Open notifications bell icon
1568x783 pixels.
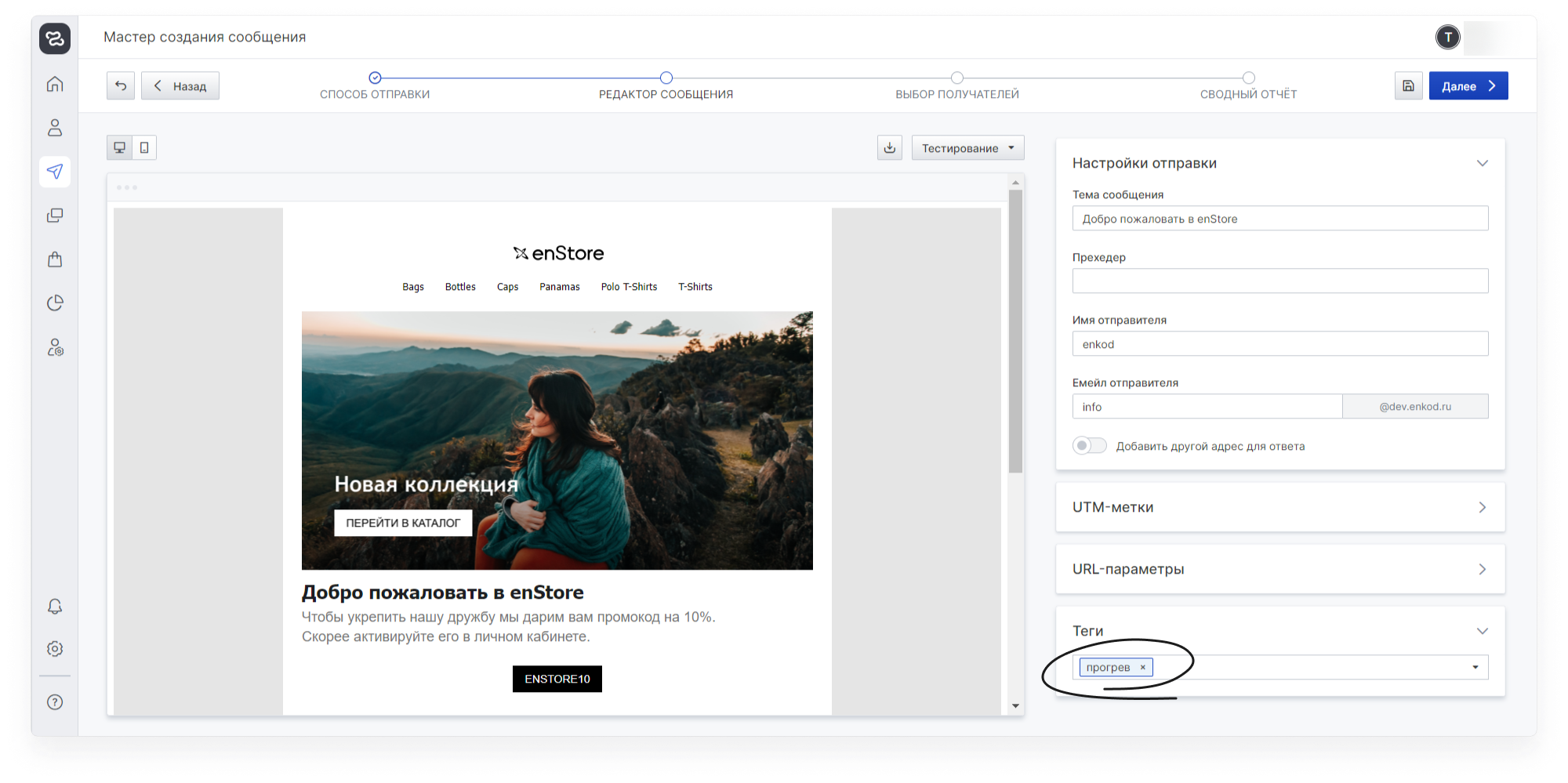click(55, 607)
